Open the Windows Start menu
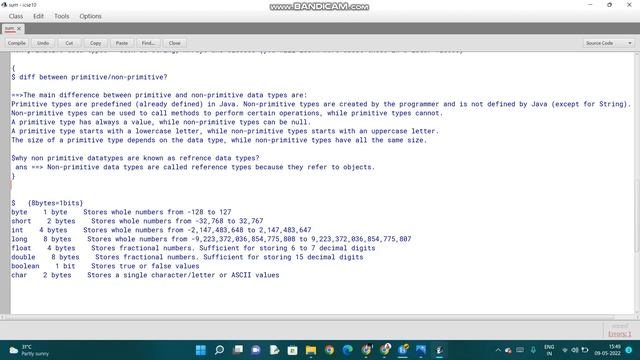The width and height of the screenshot is (640, 360). click(x=201, y=350)
